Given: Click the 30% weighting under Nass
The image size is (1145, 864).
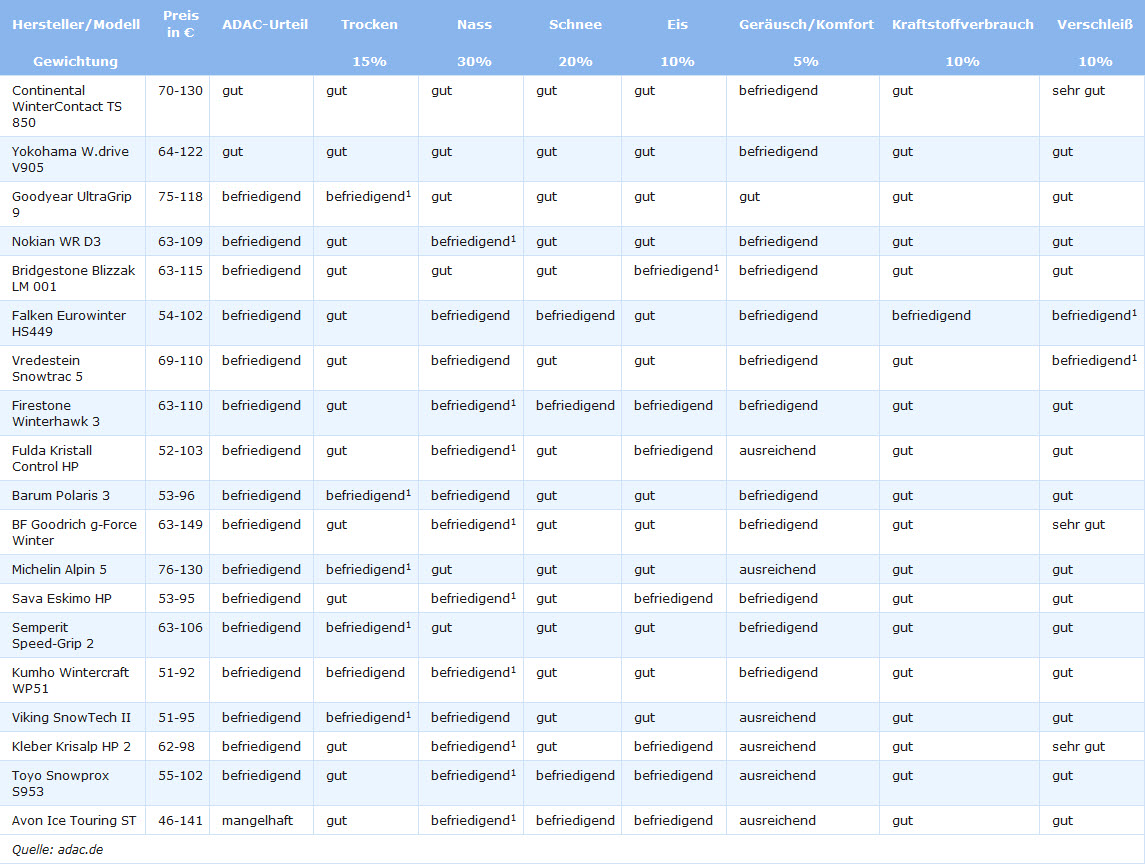Looking at the screenshot, I should point(475,61).
